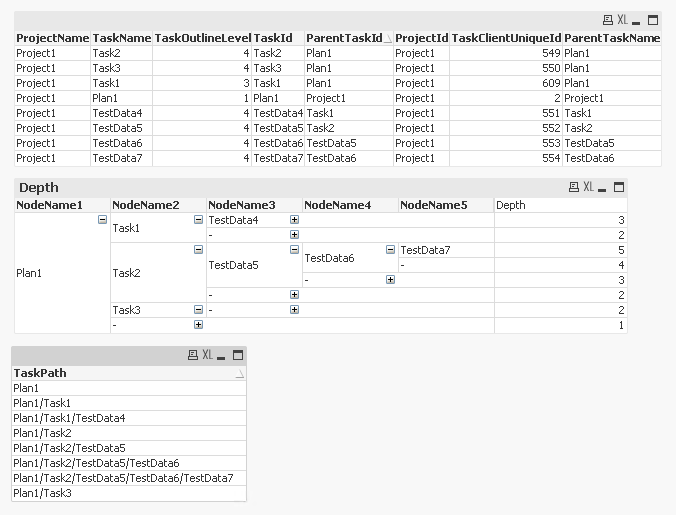Click the ParentTaskId column header
Image resolution: width=676 pixels, height=515 pixels.
click(344, 38)
